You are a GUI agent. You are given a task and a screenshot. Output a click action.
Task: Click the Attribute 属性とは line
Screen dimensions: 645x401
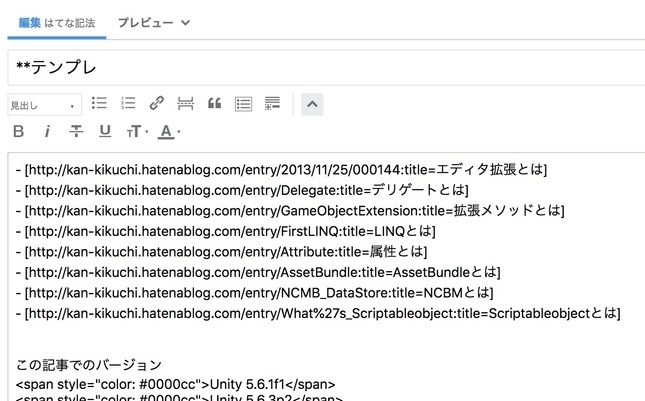point(221,252)
